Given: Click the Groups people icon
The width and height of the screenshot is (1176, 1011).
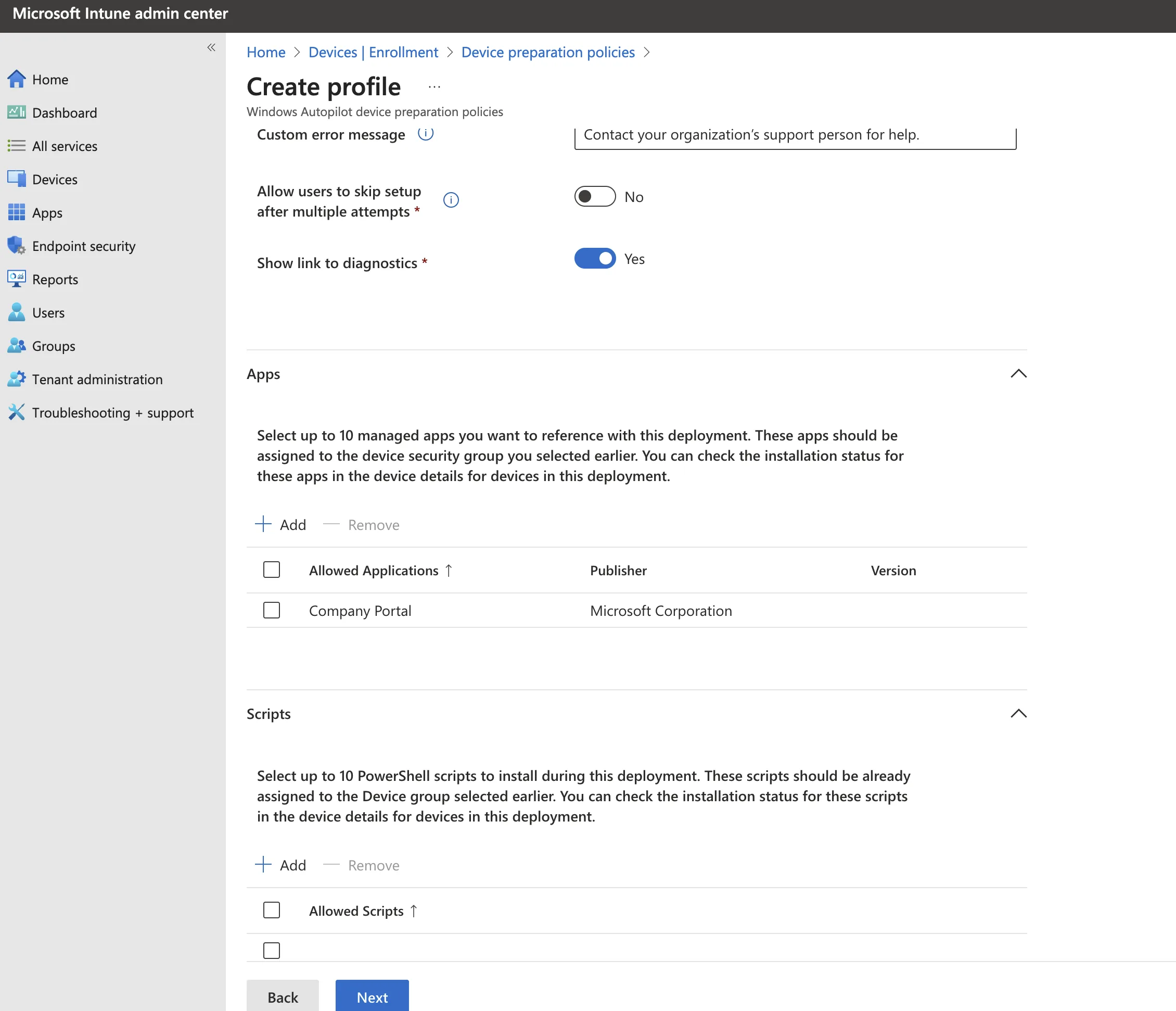Looking at the screenshot, I should tap(16, 346).
